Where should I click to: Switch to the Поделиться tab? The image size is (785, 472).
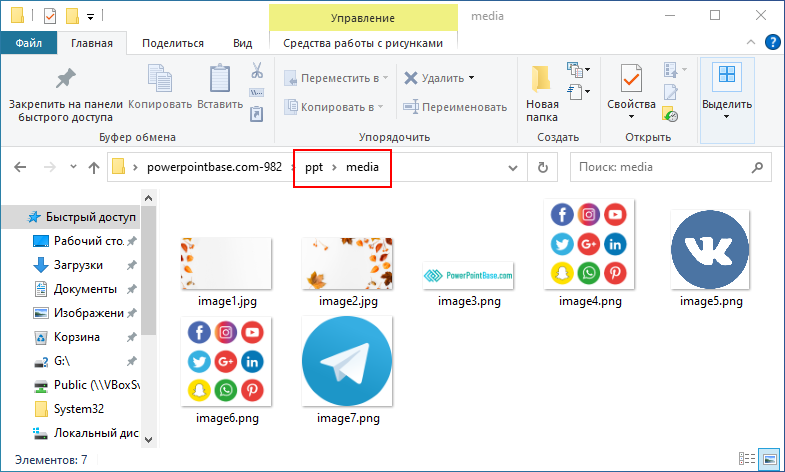pyautogui.click(x=173, y=43)
